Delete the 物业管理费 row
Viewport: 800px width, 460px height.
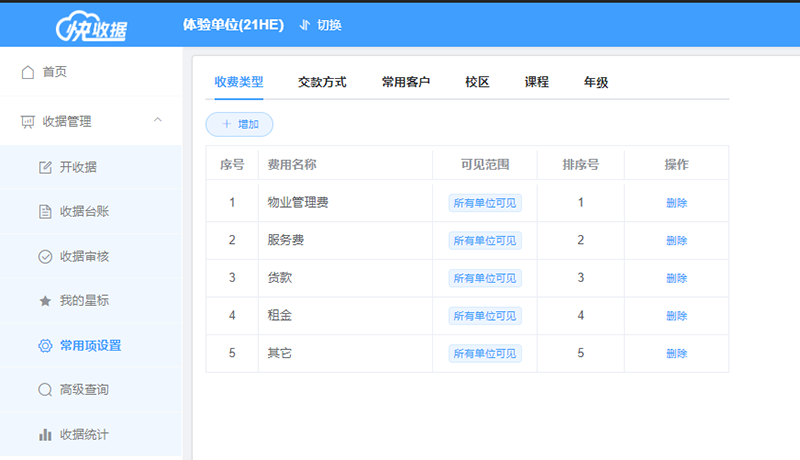[x=677, y=203]
